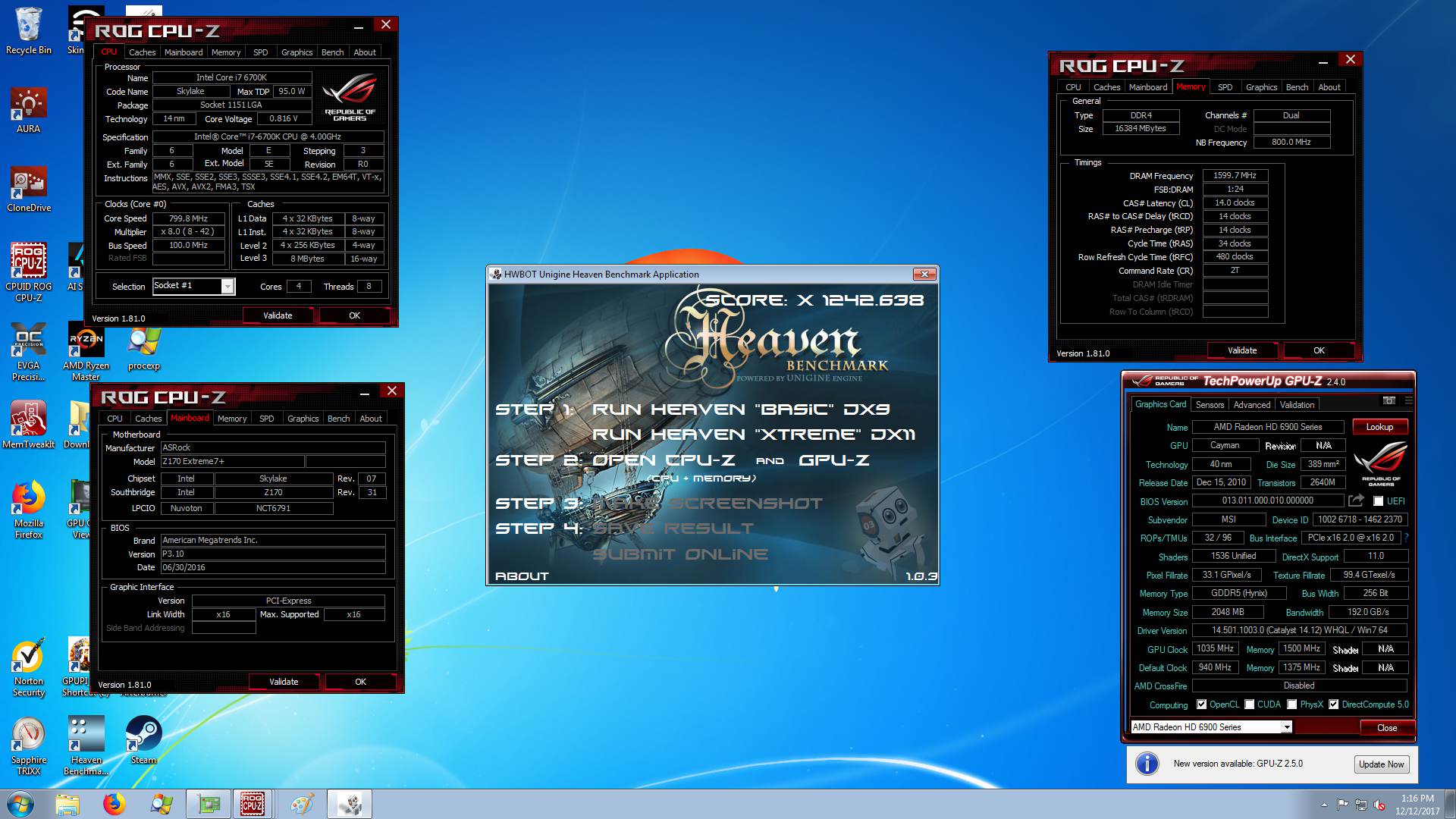Click OPEN CPU-Z link in Heaven window
The image size is (1456, 819).
(664, 460)
